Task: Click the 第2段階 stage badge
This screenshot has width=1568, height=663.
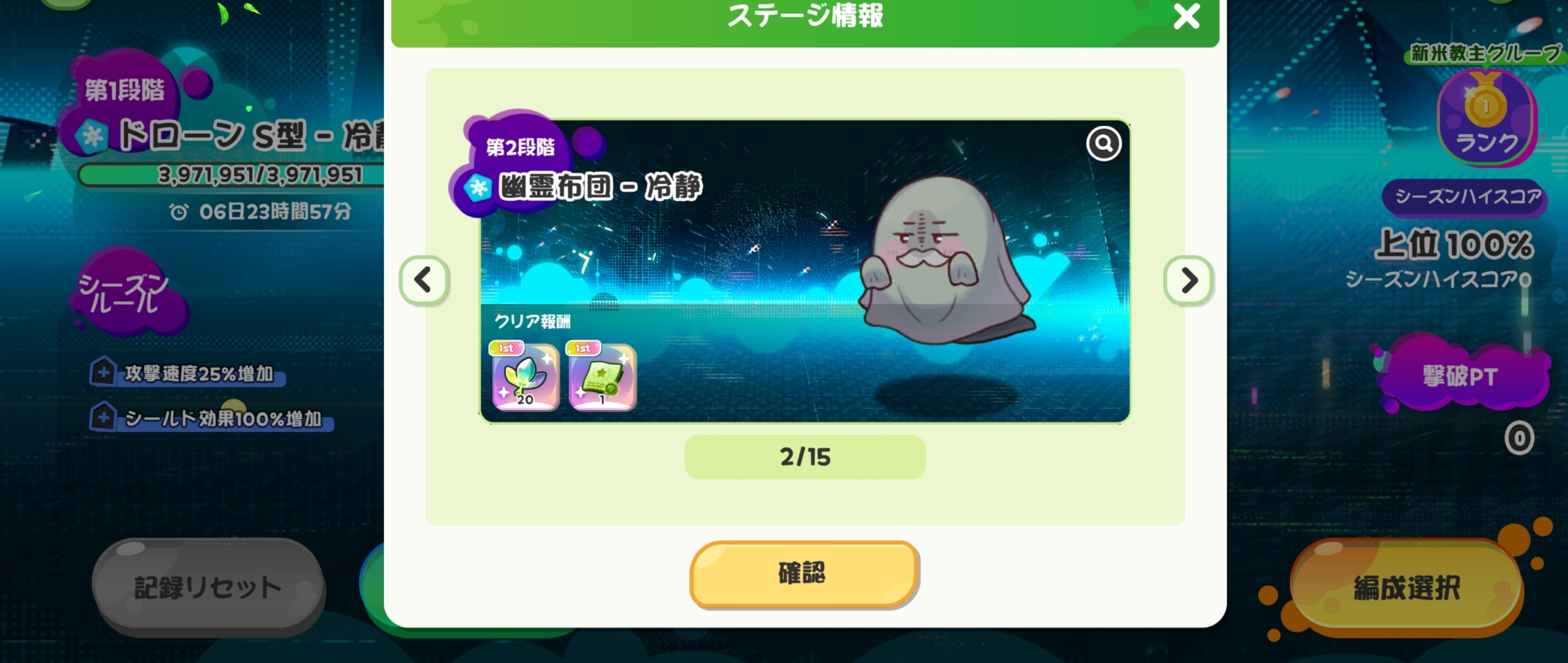Action: [520, 147]
